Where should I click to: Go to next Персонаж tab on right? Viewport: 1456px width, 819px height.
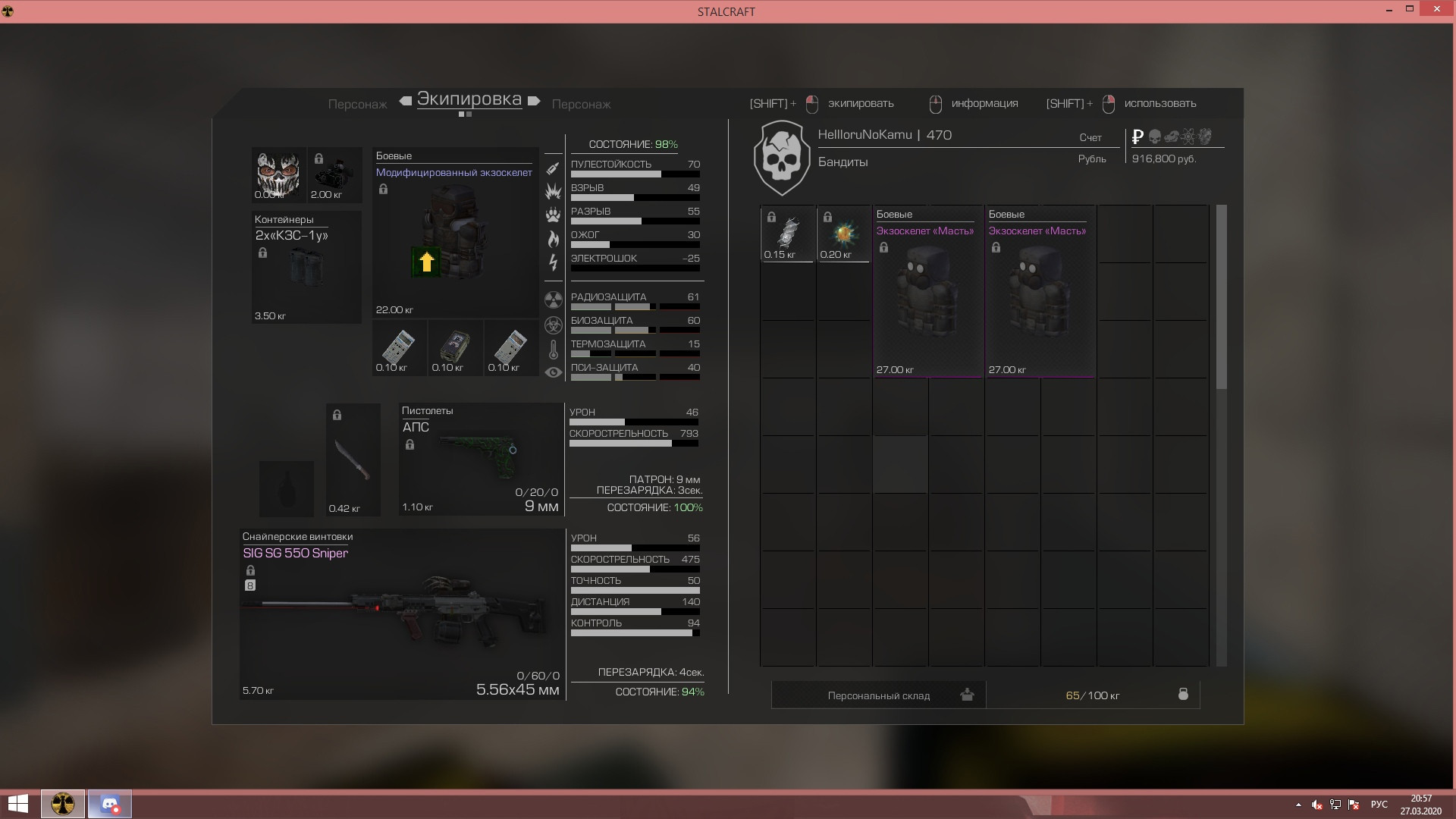(x=581, y=105)
